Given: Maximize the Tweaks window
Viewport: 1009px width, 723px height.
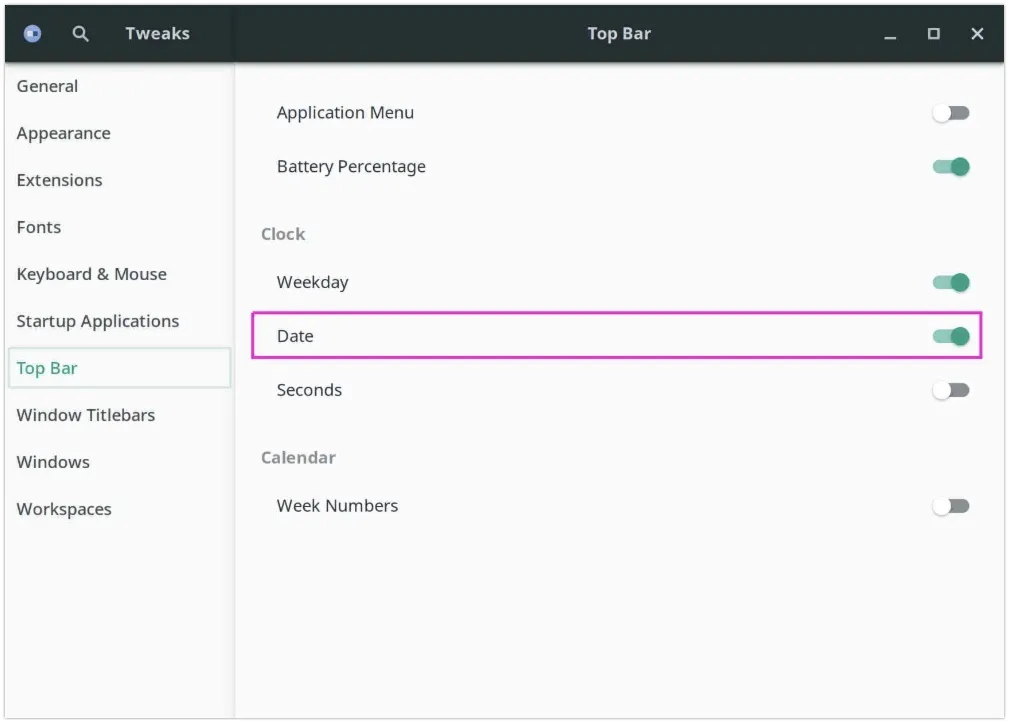Looking at the screenshot, I should (933, 34).
